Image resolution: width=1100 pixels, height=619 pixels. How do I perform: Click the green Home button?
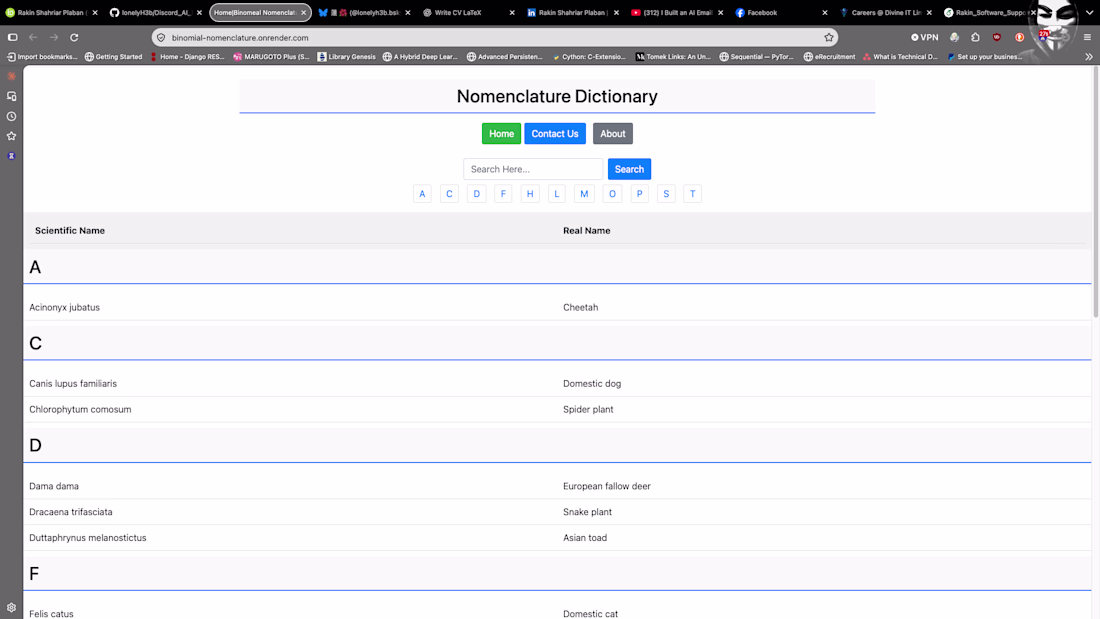501,133
